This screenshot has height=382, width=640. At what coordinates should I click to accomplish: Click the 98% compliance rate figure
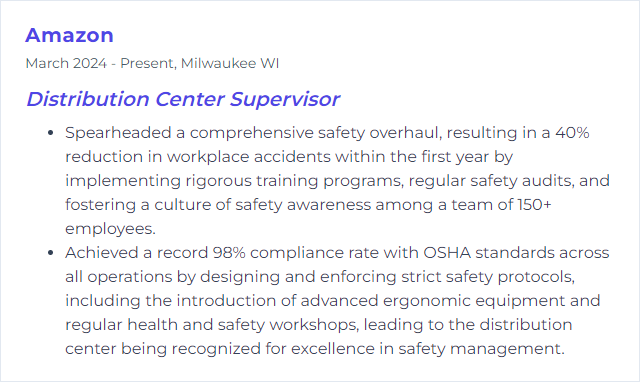click(229, 253)
